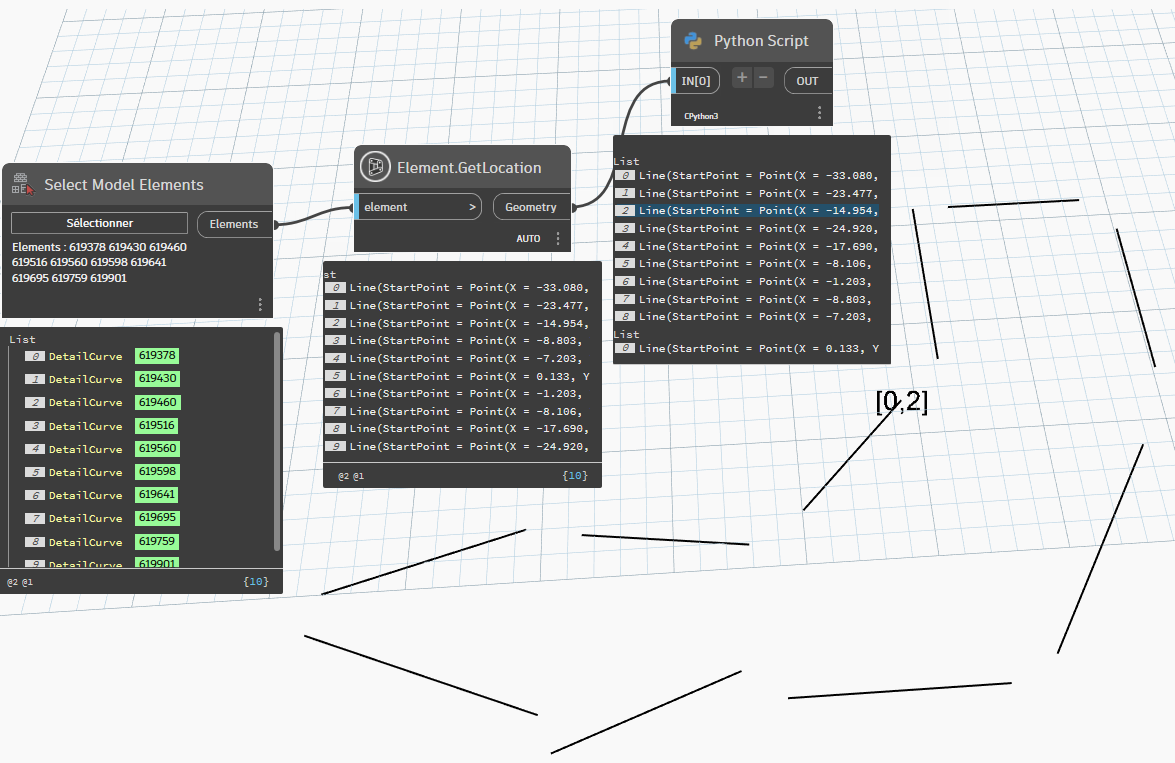
Task: Click the {10} count in GetLocation preview
Action: (x=575, y=475)
